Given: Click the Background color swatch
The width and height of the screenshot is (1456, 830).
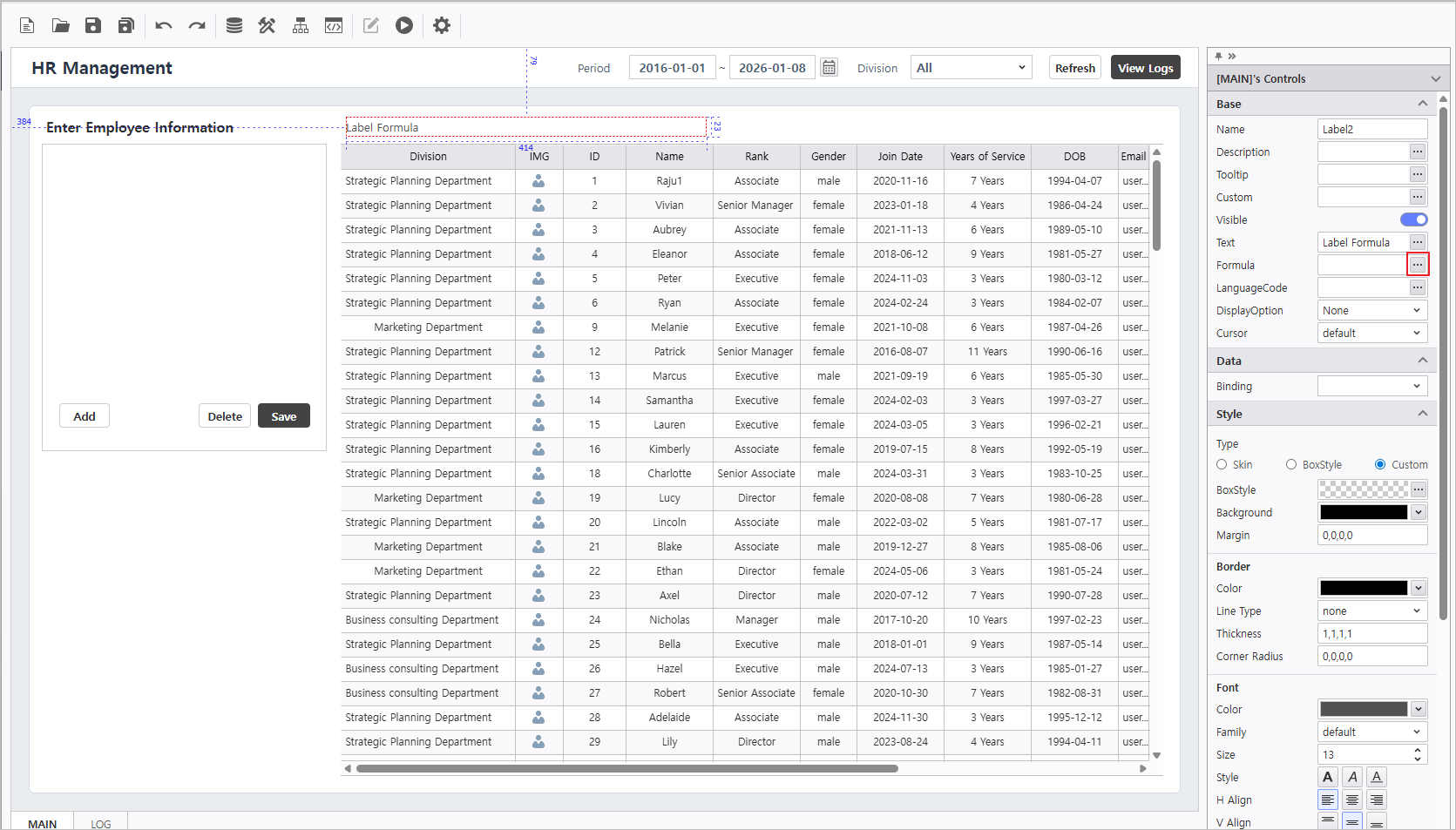Looking at the screenshot, I should click(x=1364, y=513).
